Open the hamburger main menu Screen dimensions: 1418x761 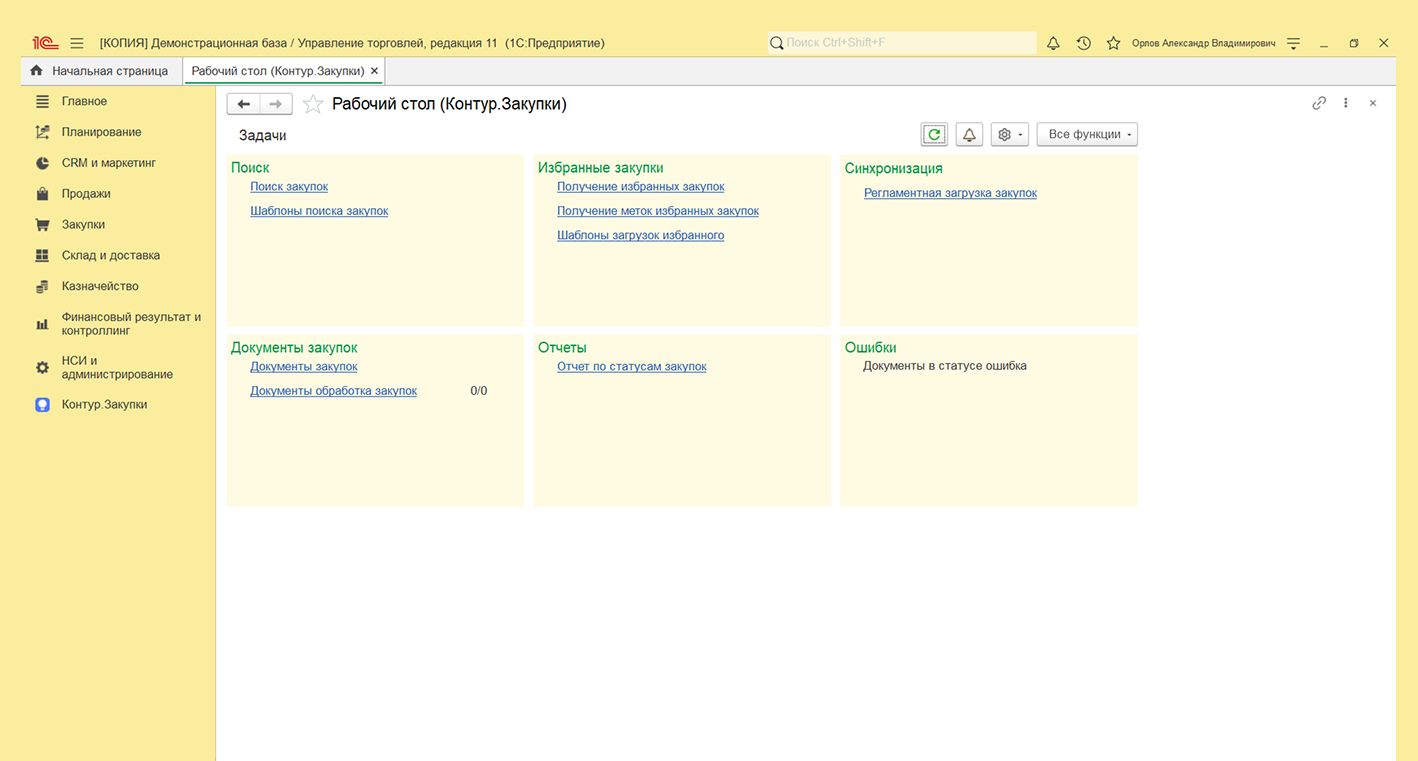(x=77, y=43)
